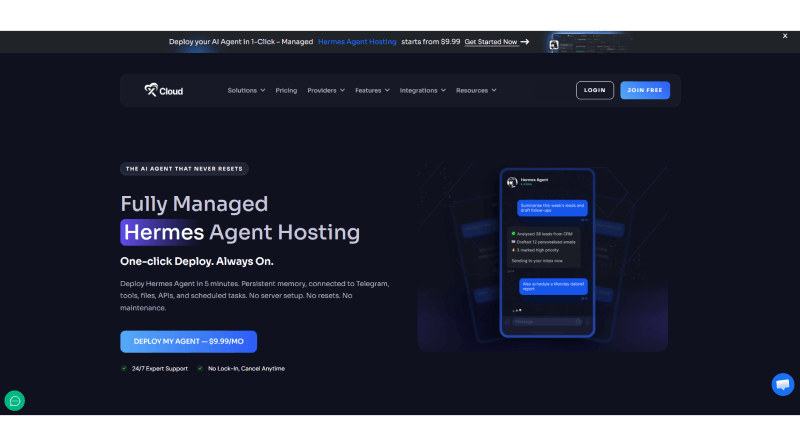Click the green checkmark beside No Lock-in

(200, 368)
